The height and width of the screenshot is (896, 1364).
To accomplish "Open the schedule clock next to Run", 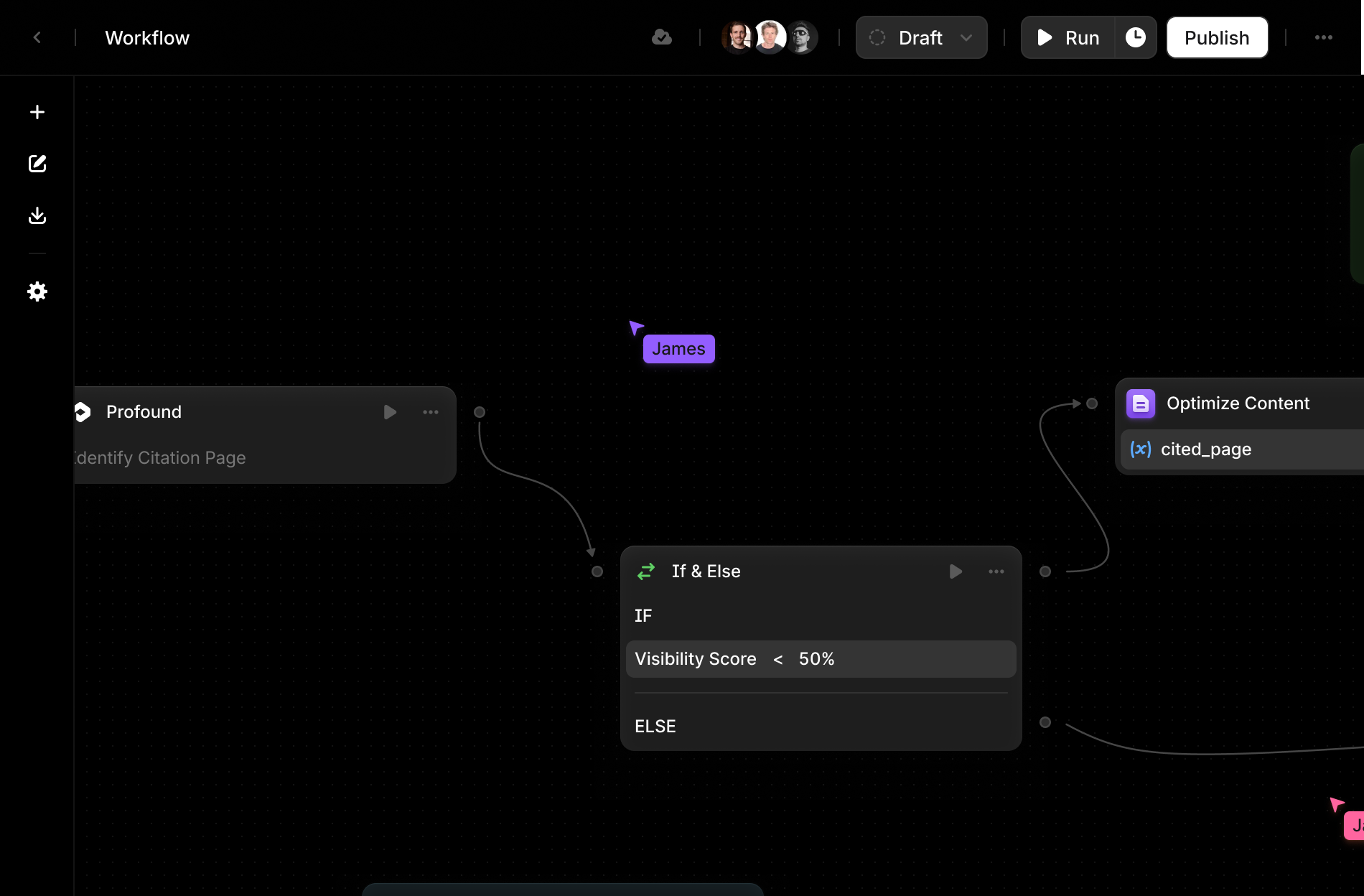I will tap(1136, 37).
